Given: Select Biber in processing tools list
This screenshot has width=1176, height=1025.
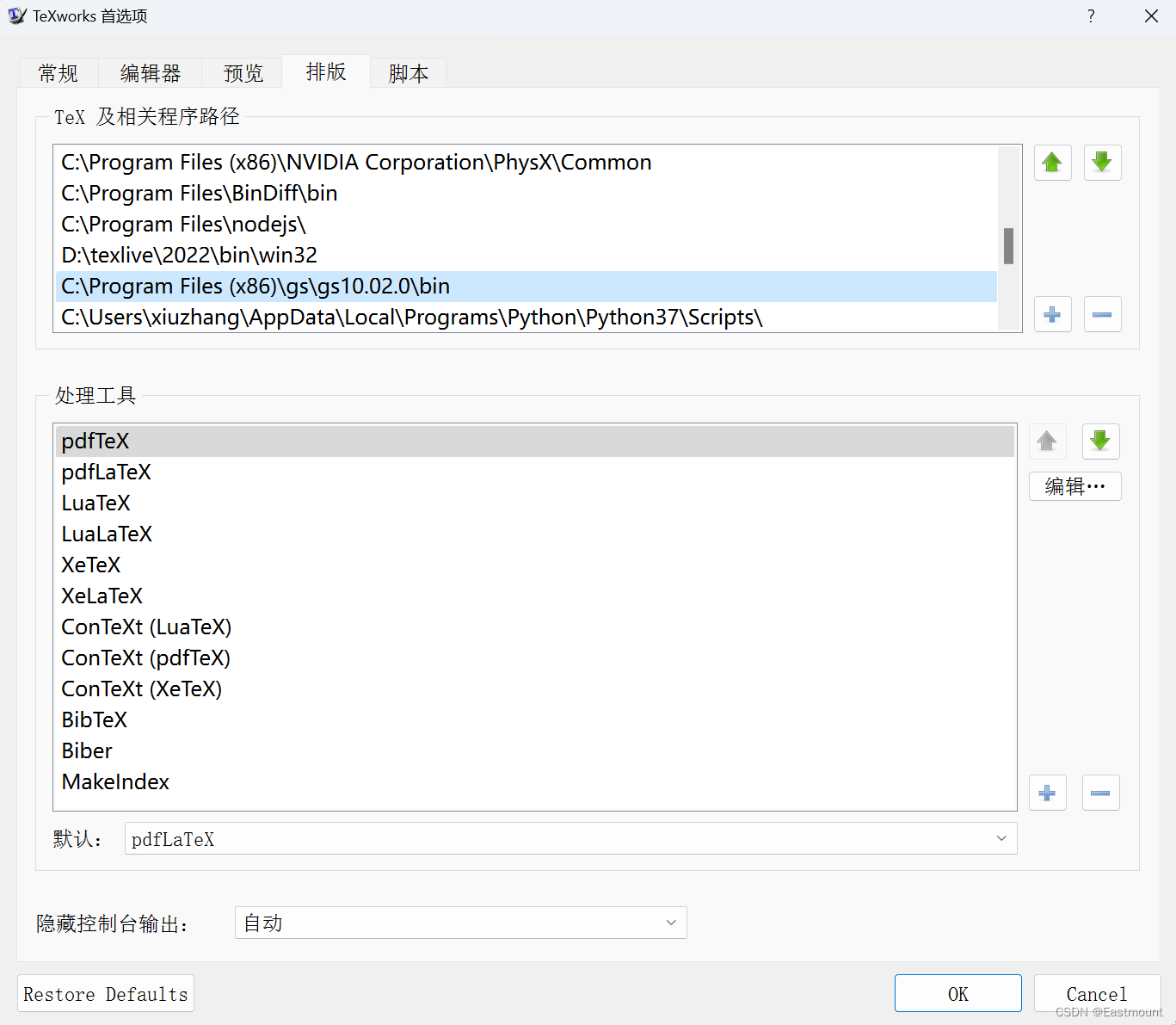Looking at the screenshot, I should pyautogui.click(x=535, y=750).
